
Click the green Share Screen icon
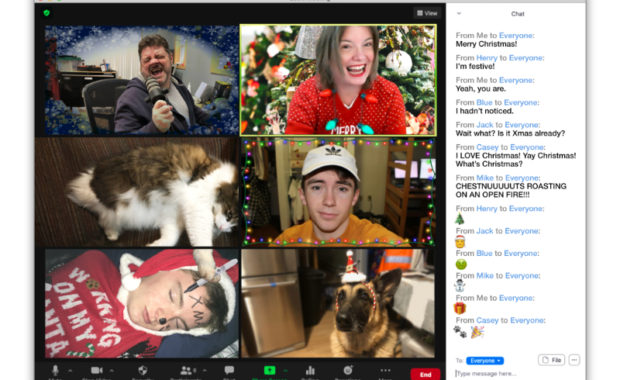[x=269, y=371]
